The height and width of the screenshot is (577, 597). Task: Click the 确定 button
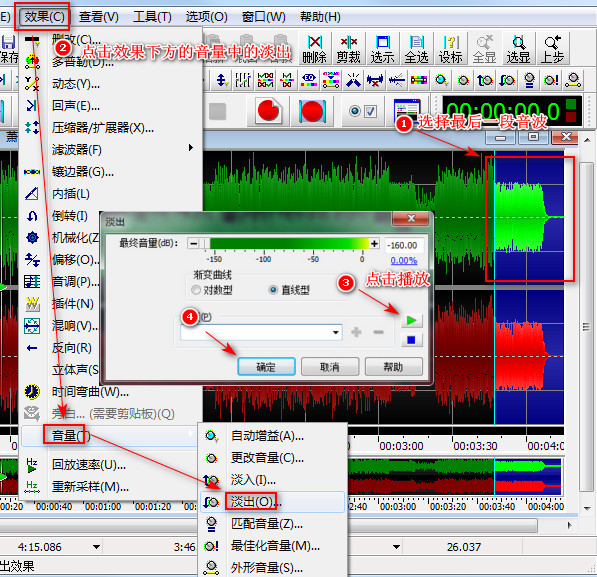[266, 367]
